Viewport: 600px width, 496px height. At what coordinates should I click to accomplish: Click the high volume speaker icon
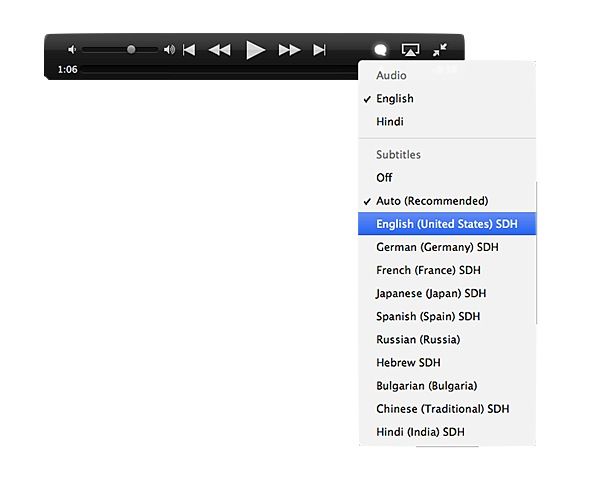169,49
